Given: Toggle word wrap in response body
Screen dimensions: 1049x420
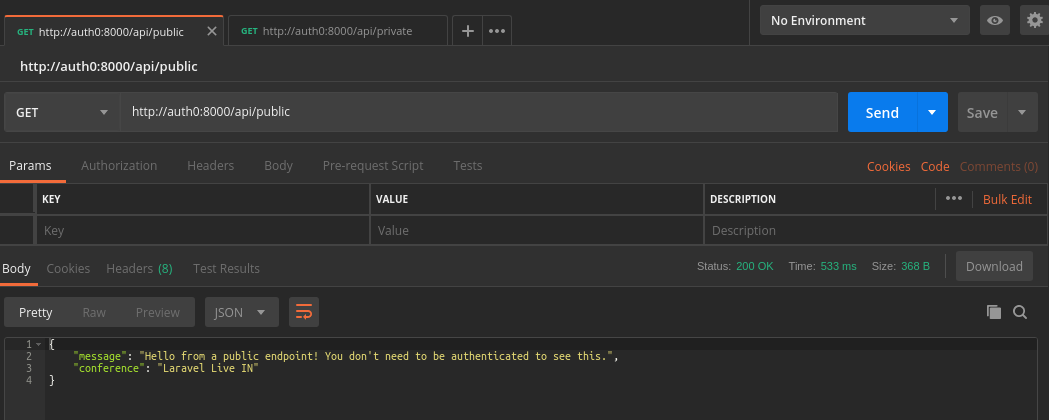Looking at the screenshot, I should tap(304, 312).
